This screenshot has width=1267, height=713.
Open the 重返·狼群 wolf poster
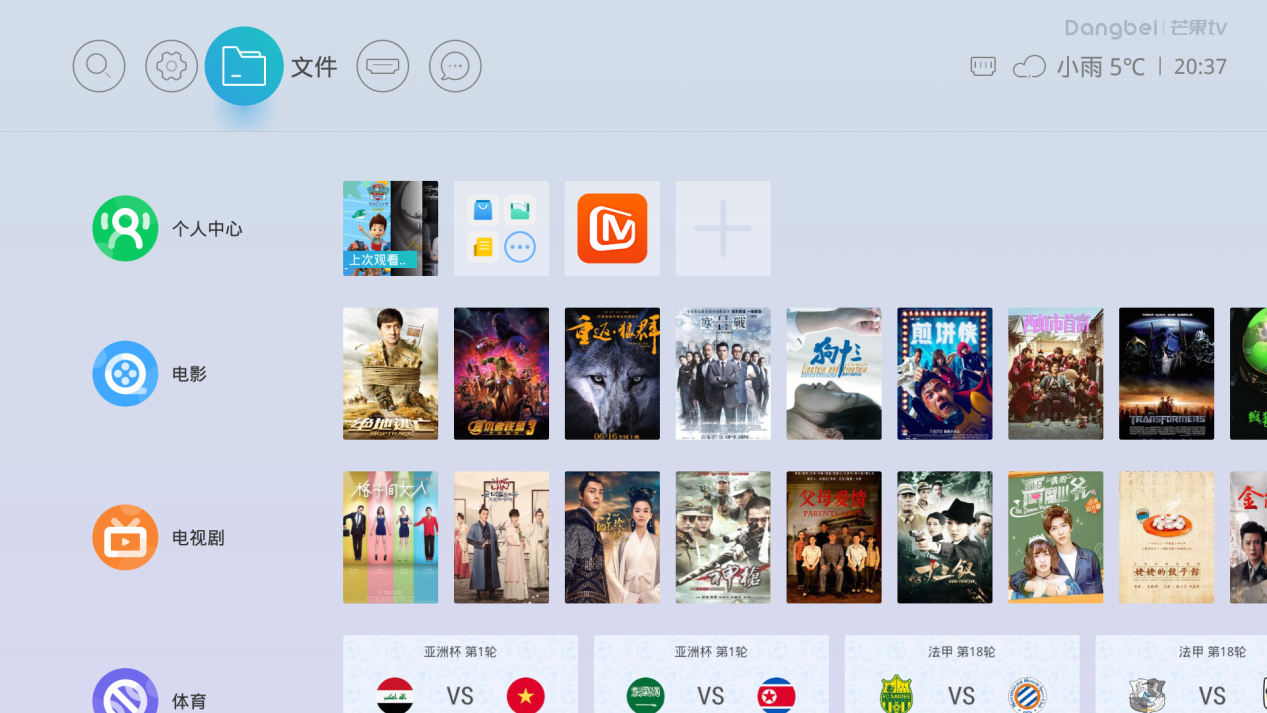coord(612,374)
